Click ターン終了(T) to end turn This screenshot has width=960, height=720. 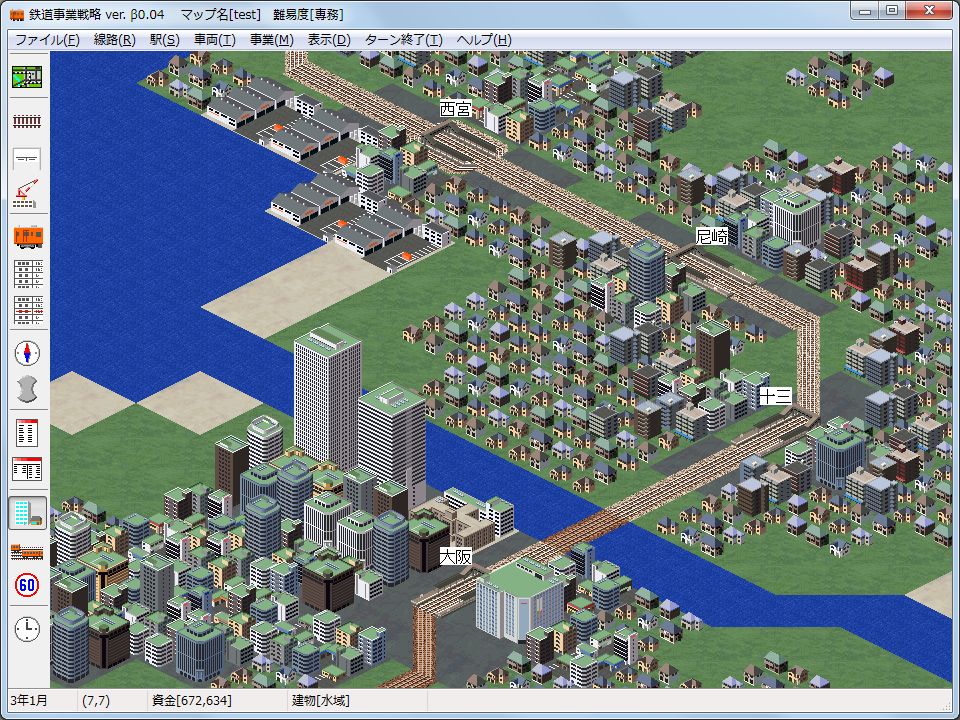click(x=403, y=40)
